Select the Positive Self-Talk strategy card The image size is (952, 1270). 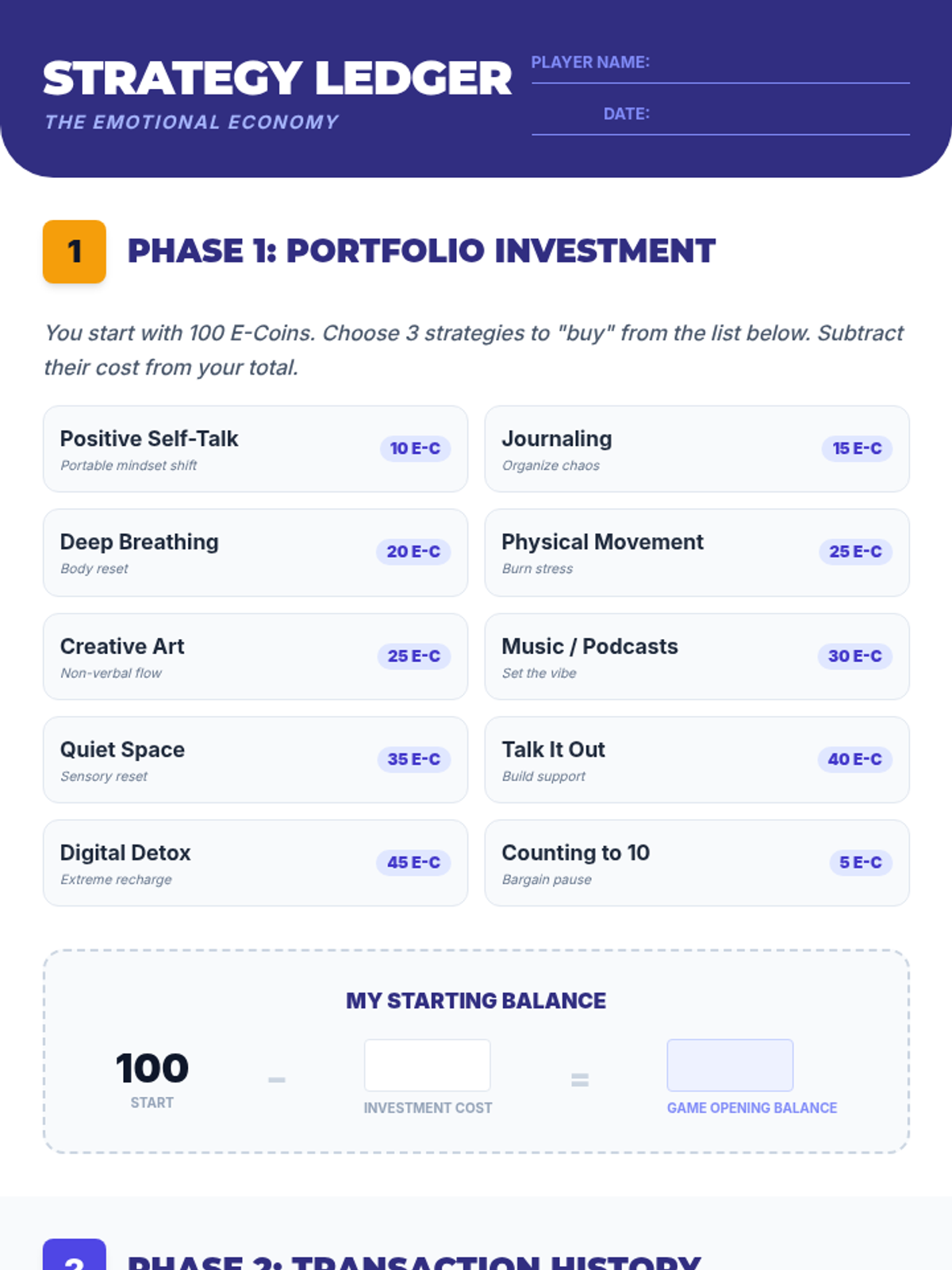255,449
